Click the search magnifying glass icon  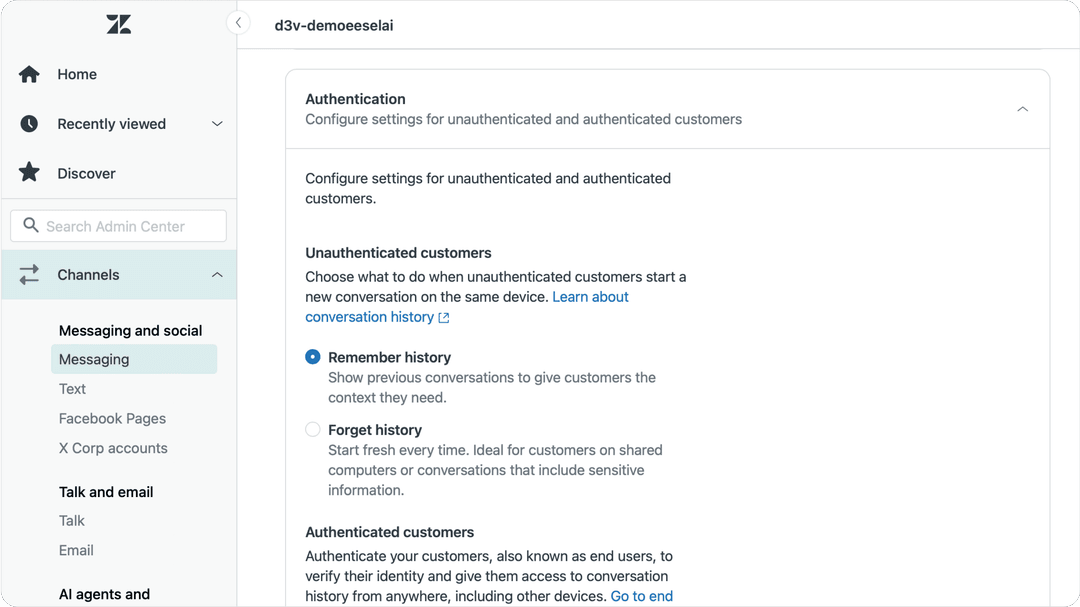pos(30,225)
